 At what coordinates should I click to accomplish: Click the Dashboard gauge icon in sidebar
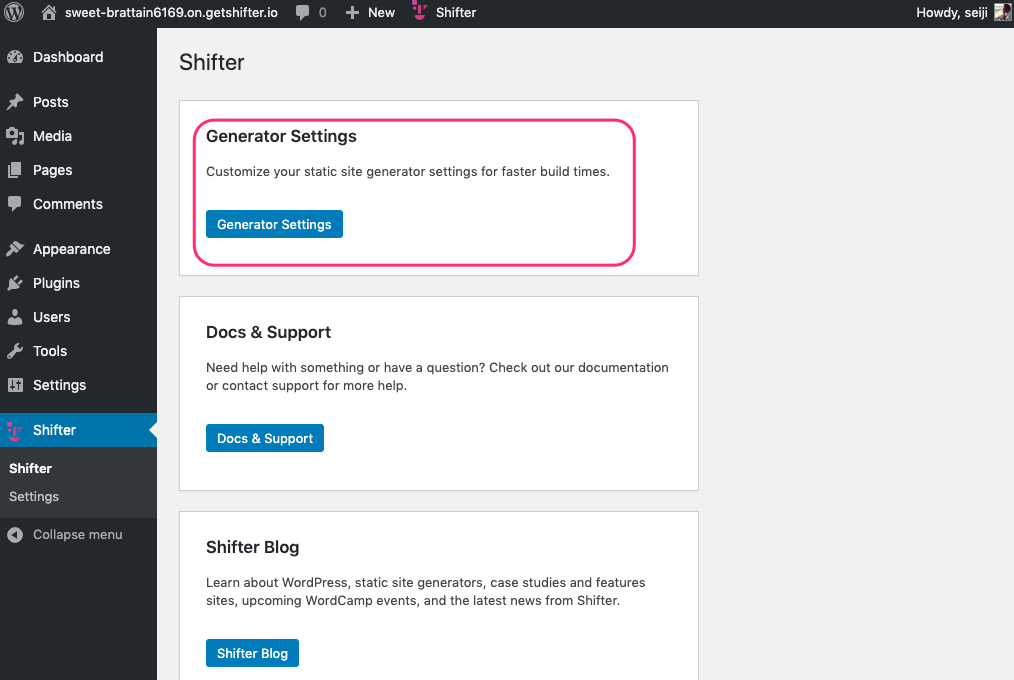15,57
